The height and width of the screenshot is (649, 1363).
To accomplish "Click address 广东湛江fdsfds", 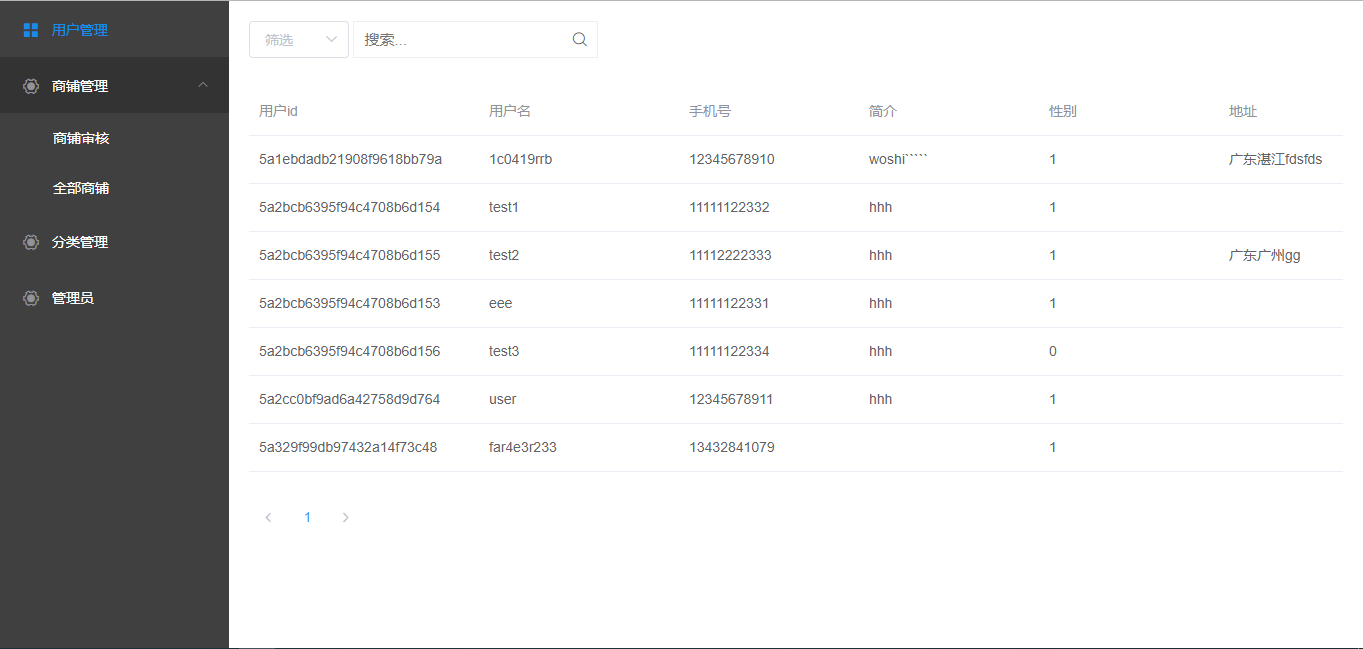I will [x=1276, y=159].
